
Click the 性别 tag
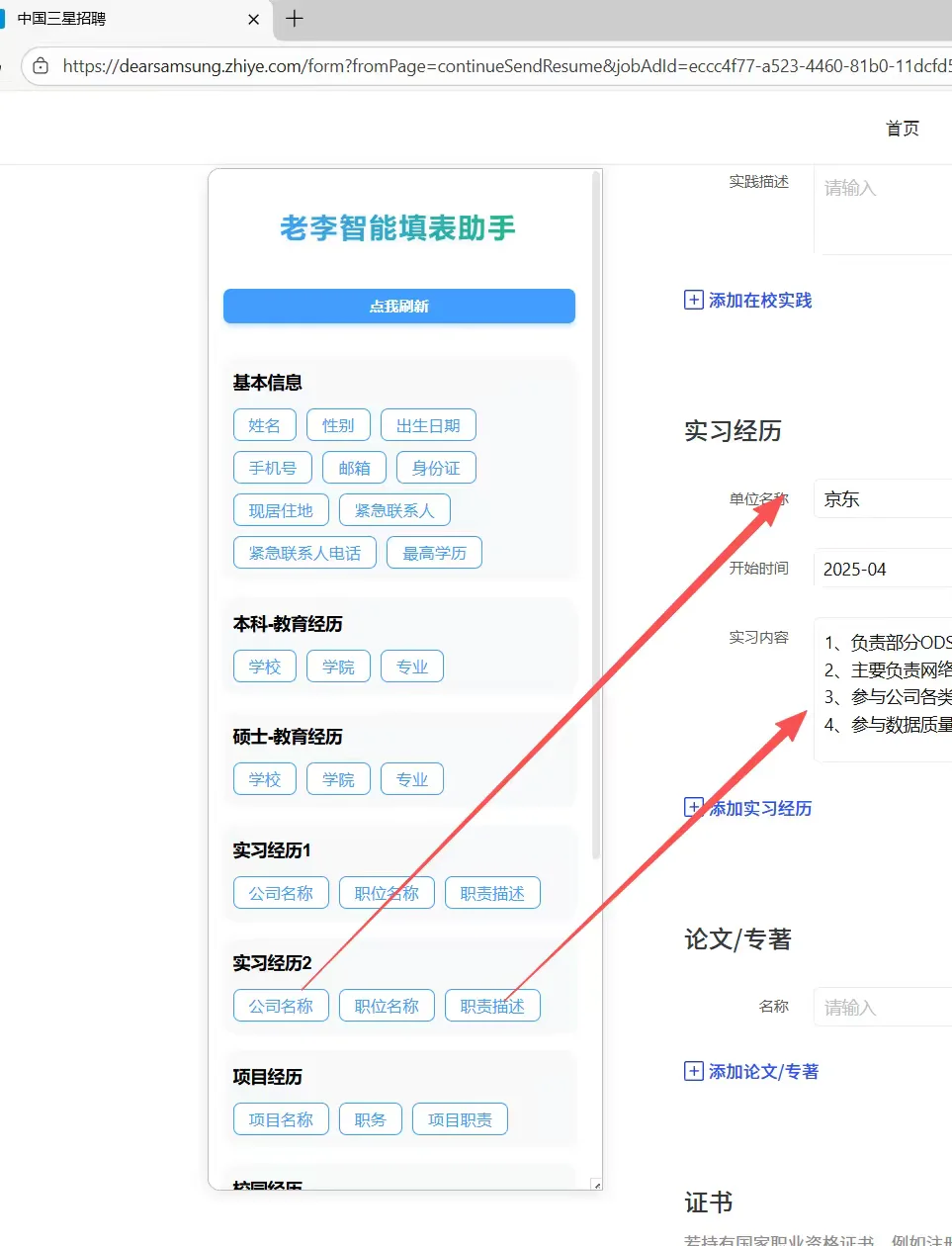338,425
